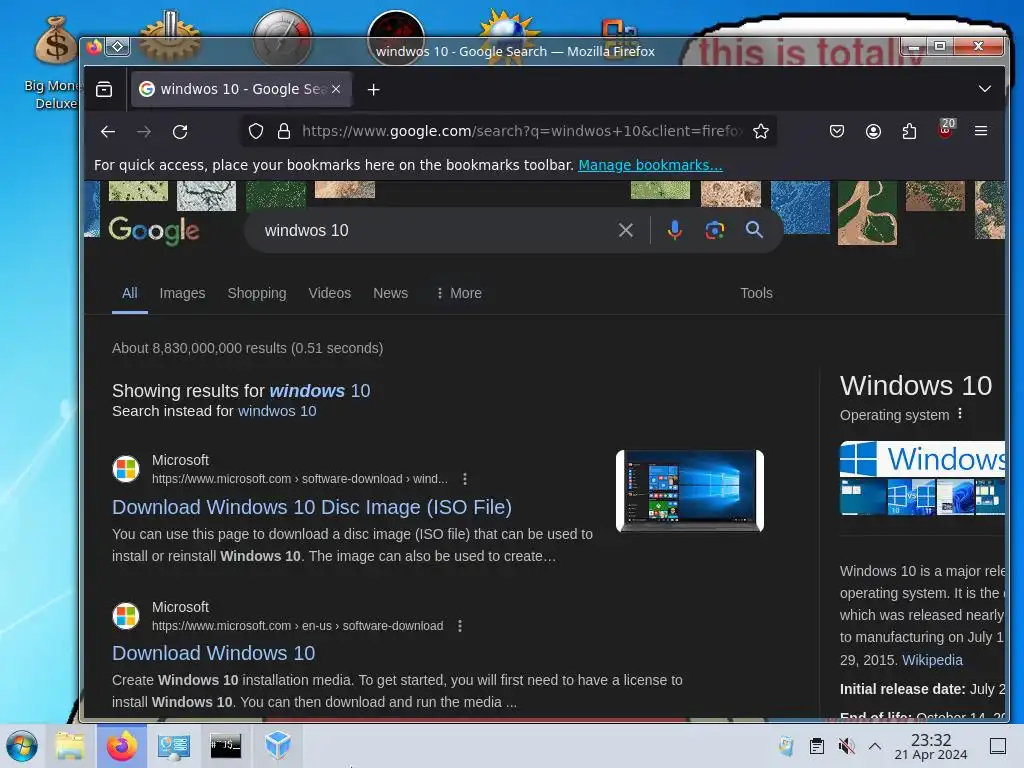
Task: Close the windwos 10 Google Search tab
Action: coord(336,89)
